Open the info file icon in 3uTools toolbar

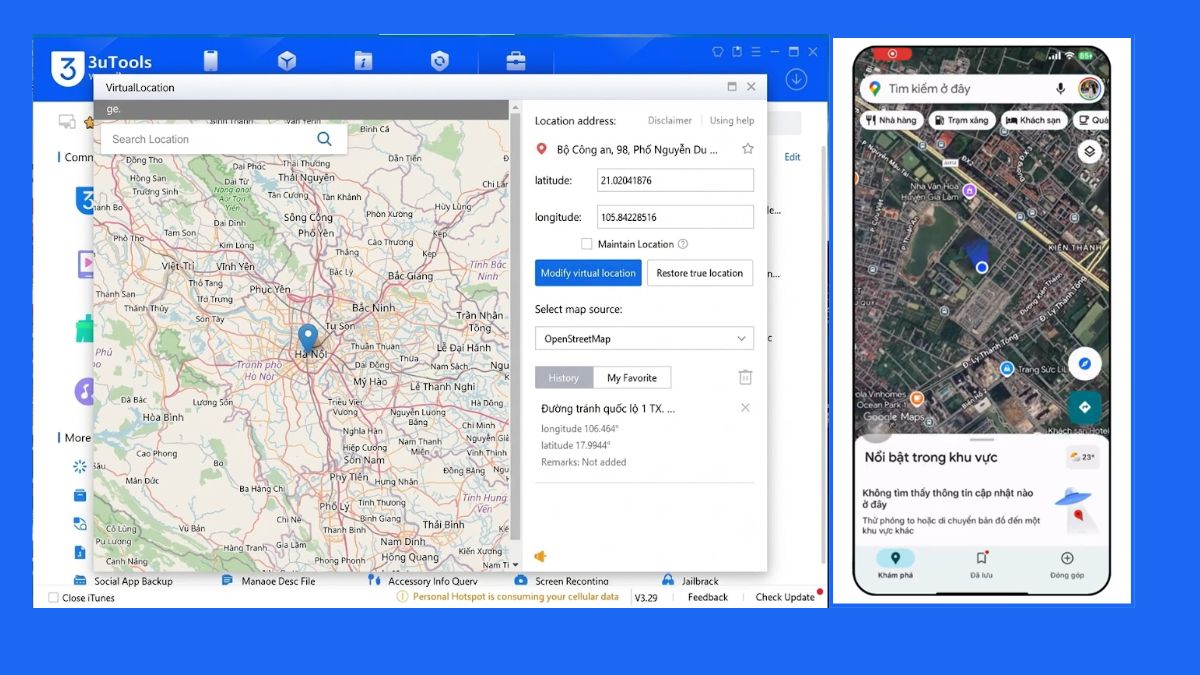363,61
